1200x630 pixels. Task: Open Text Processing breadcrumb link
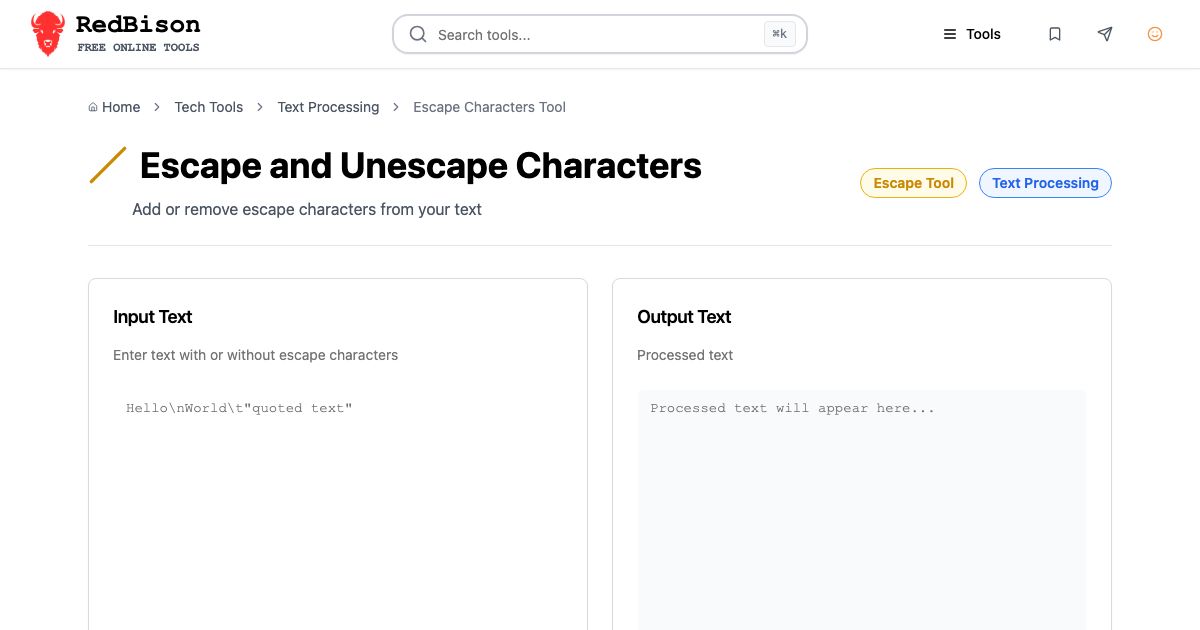tap(328, 107)
